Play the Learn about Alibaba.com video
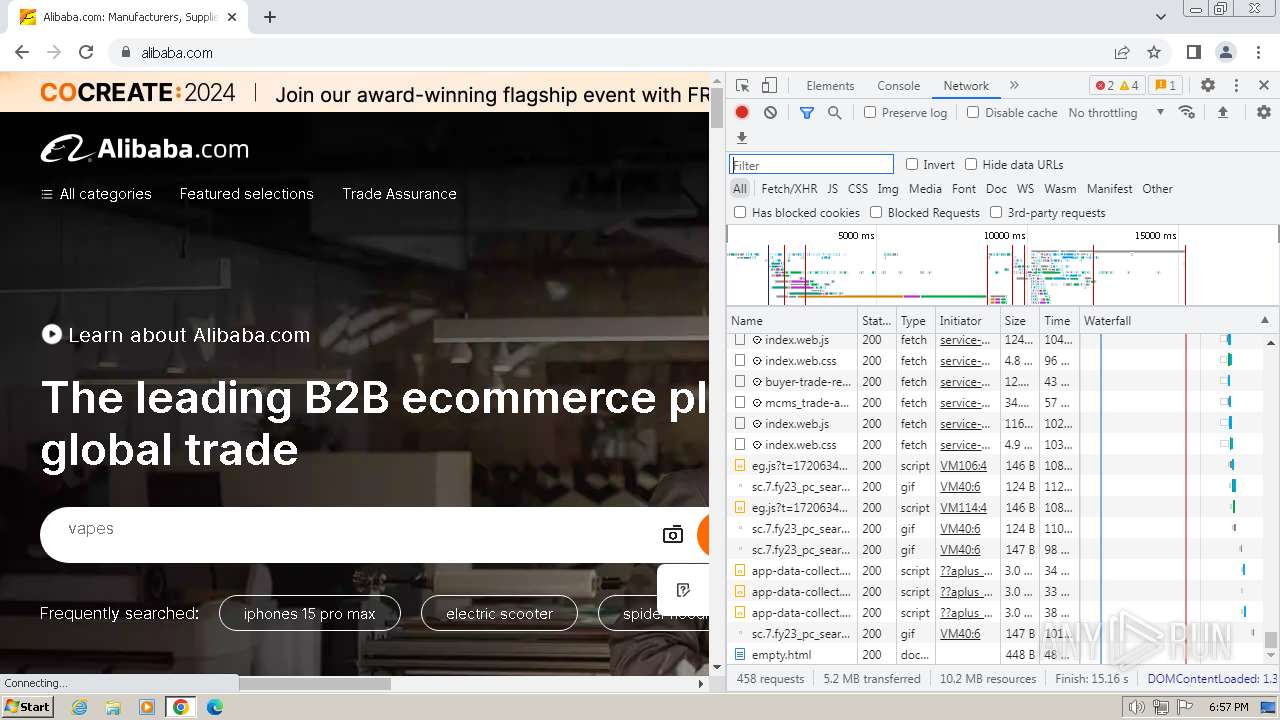Viewport: 1280px width, 720px height. (x=51, y=335)
